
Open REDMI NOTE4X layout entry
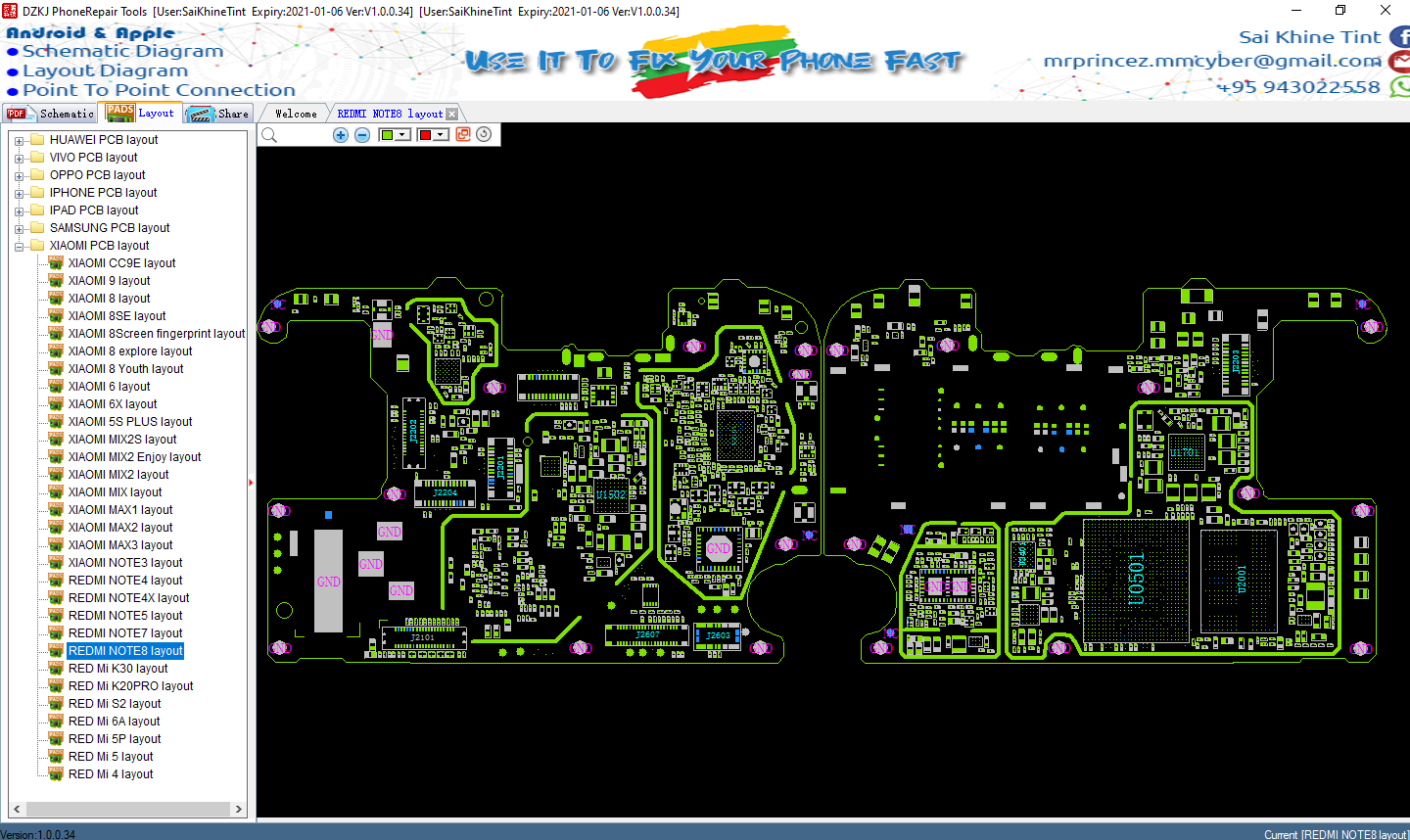click(128, 598)
